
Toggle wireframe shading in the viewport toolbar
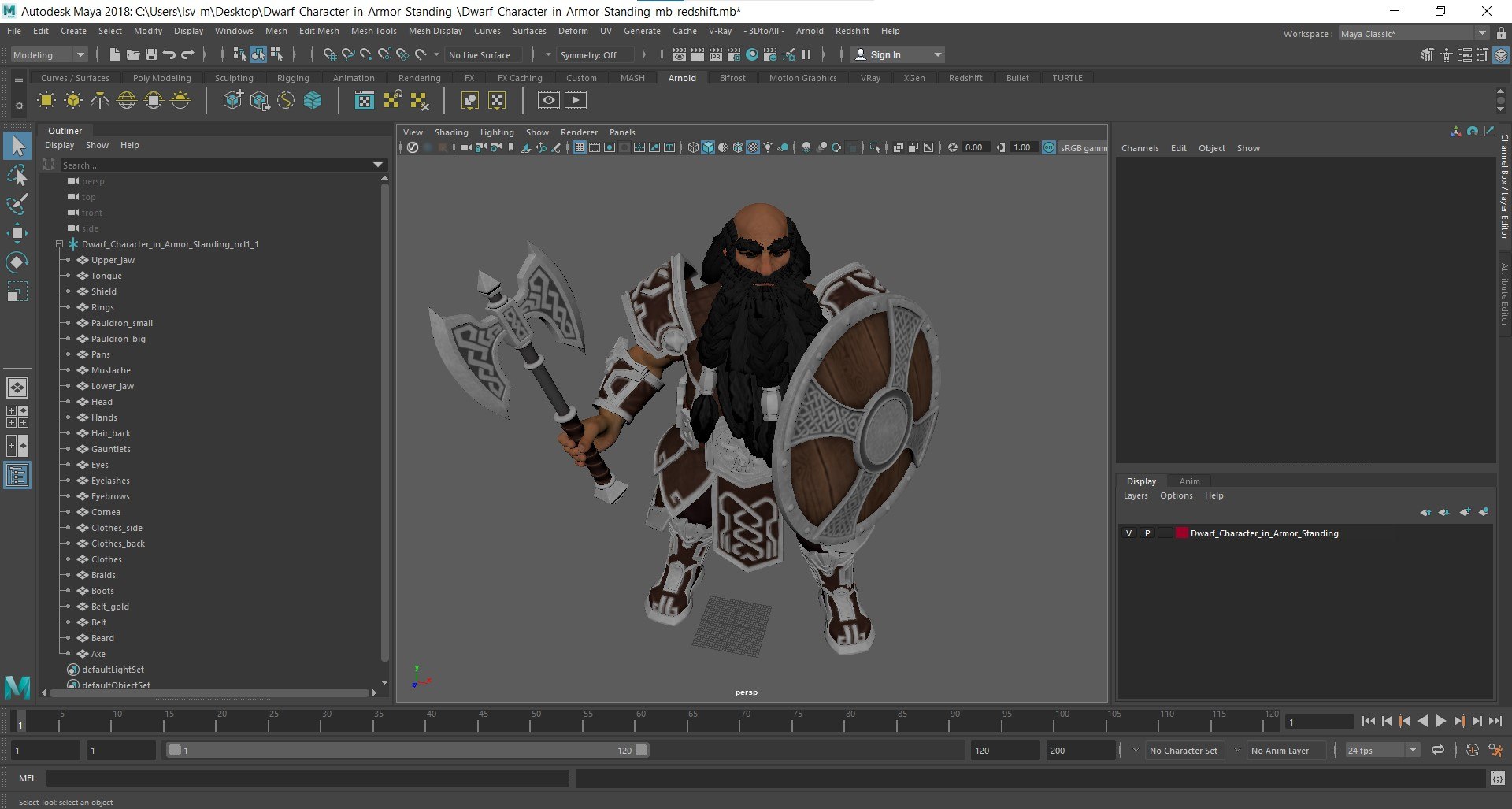pos(693,147)
